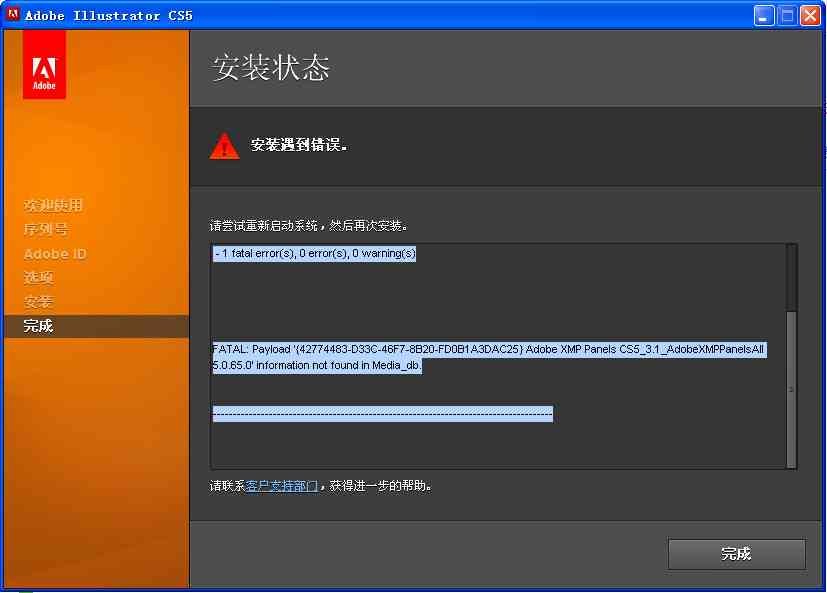Image resolution: width=827 pixels, height=593 pixels.
Task: Click the 安装遇到错误 error heading
Action: [x=299, y=145]
